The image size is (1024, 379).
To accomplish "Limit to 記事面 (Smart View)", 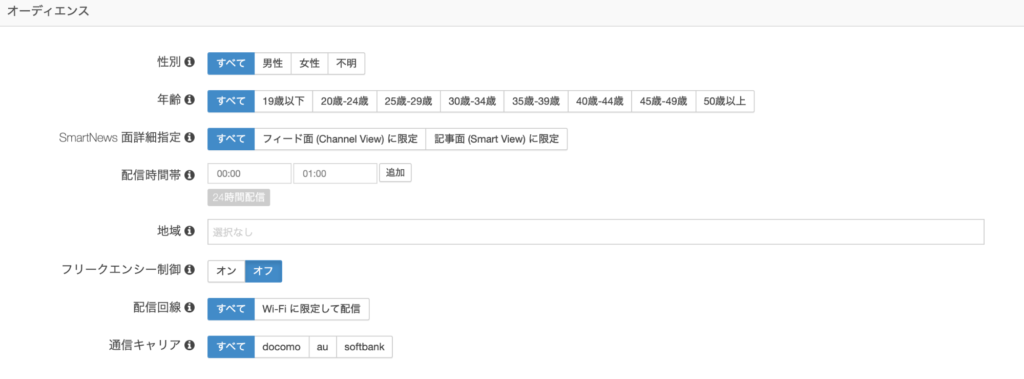I will [496, 139].
